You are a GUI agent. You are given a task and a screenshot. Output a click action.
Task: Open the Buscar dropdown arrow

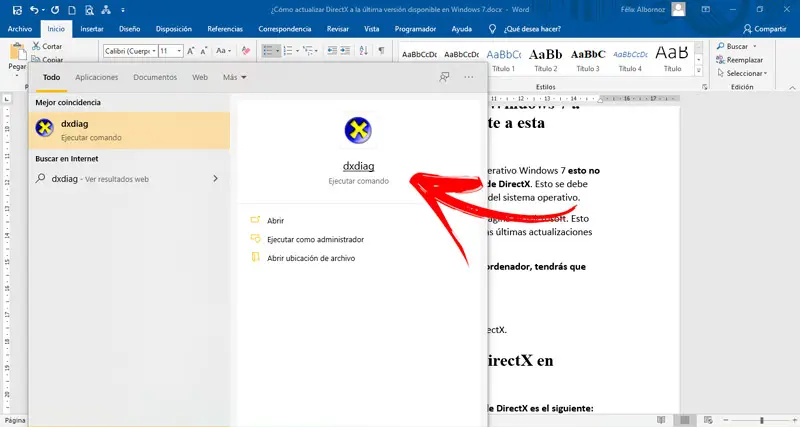pyautogui.click(x=755, y=46)
